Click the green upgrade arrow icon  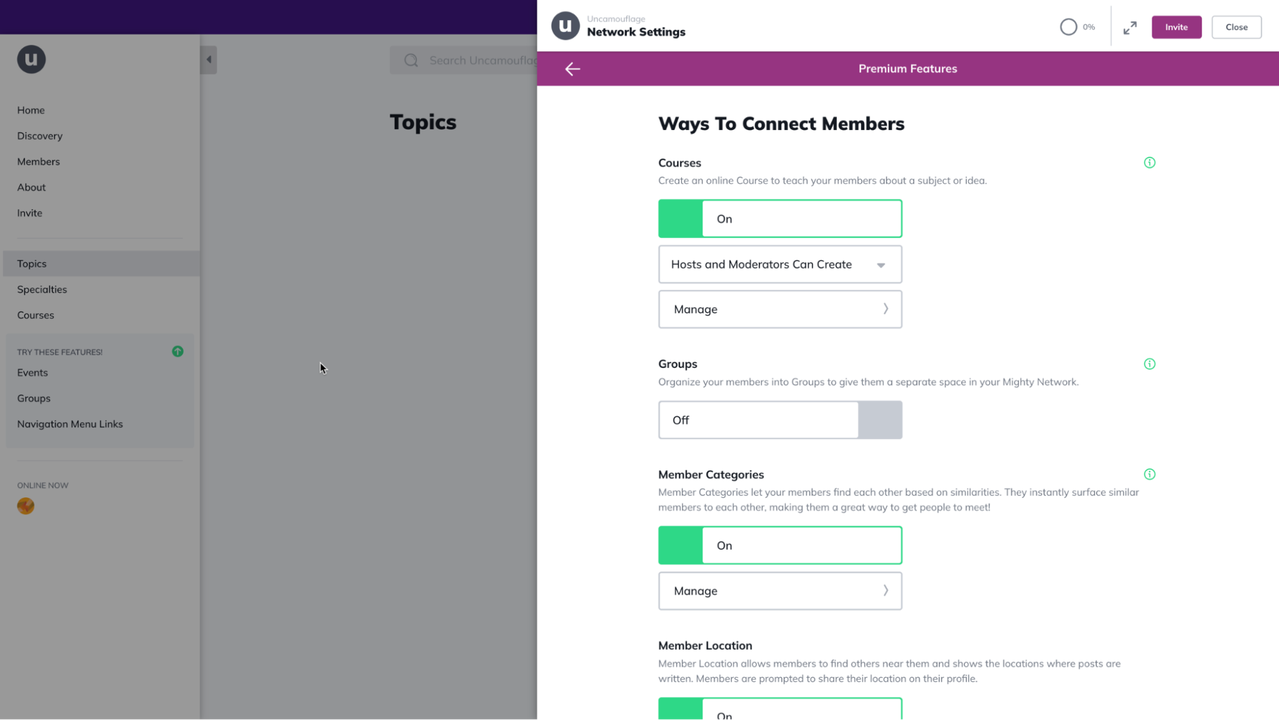(x=177, y=352)
